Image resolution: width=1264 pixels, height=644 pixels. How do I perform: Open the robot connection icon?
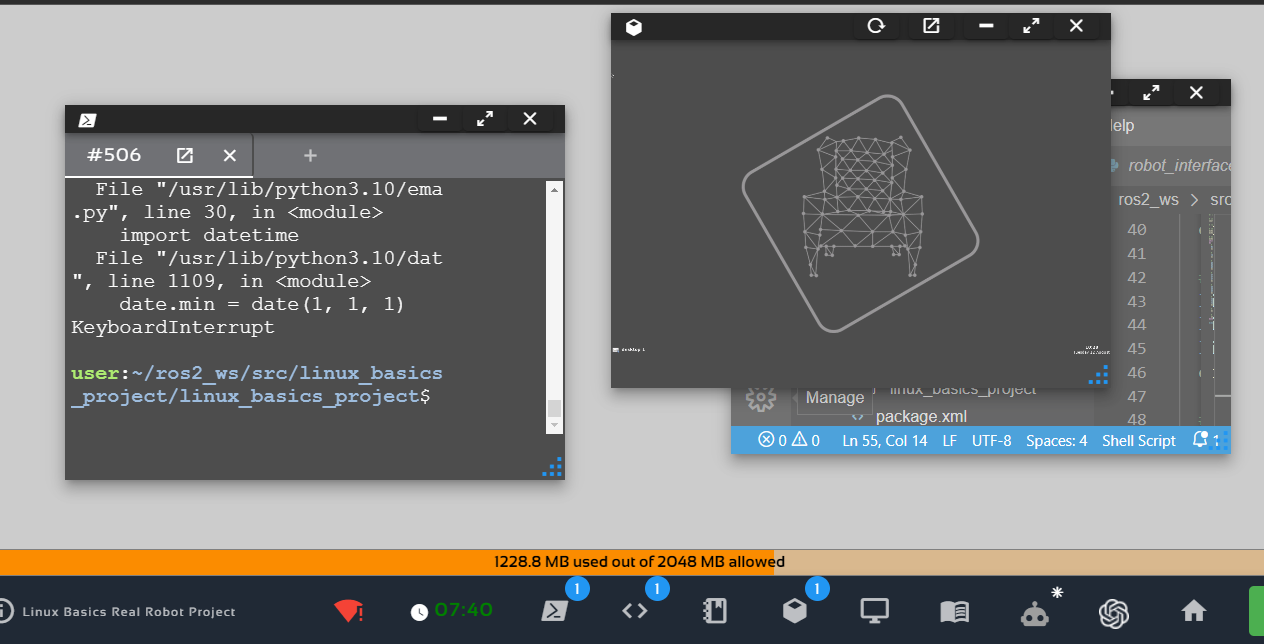coord(1034,612)
